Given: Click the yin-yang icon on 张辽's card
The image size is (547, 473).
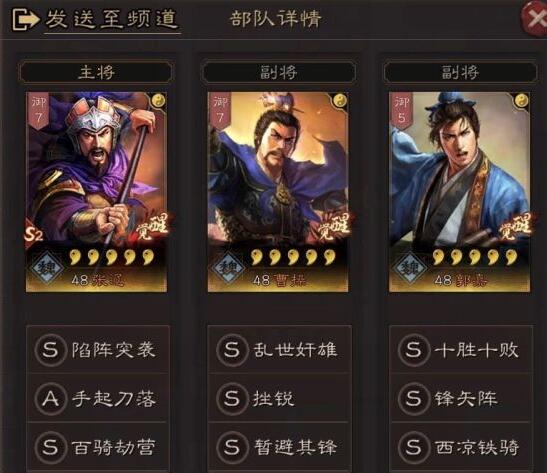Looking at the screenshot, I should tap(158, 100).
